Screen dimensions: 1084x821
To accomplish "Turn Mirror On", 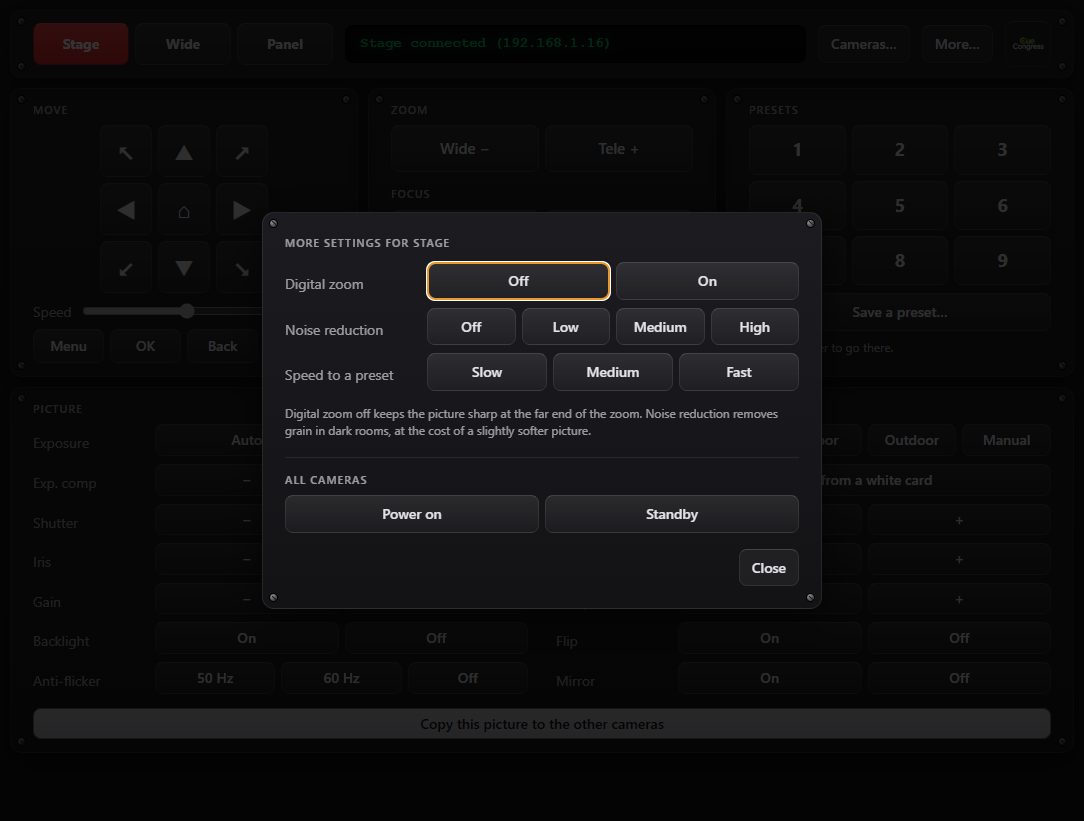I will pos(769,678).
